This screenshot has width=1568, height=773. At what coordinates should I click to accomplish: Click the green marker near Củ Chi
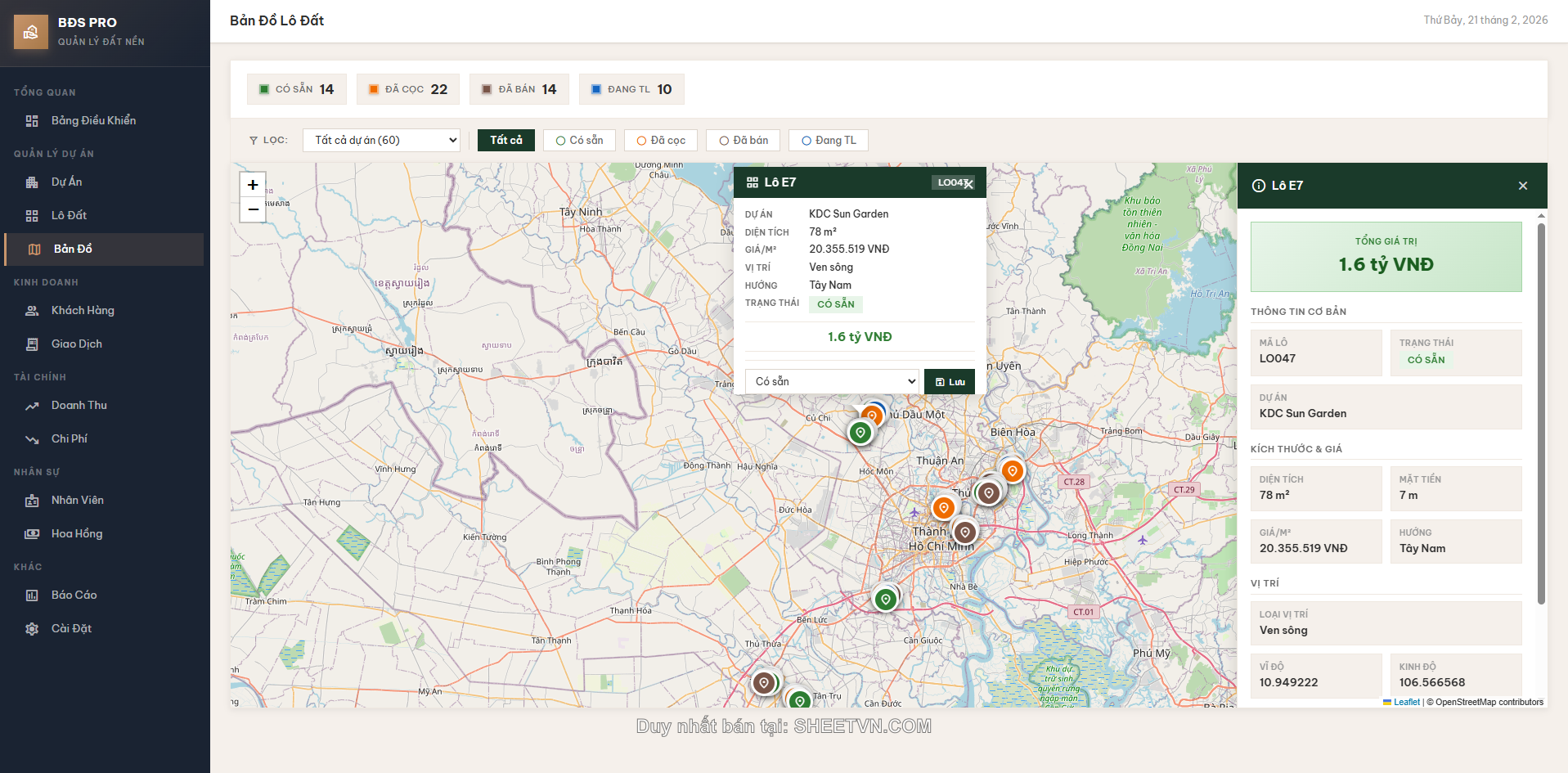860,432
